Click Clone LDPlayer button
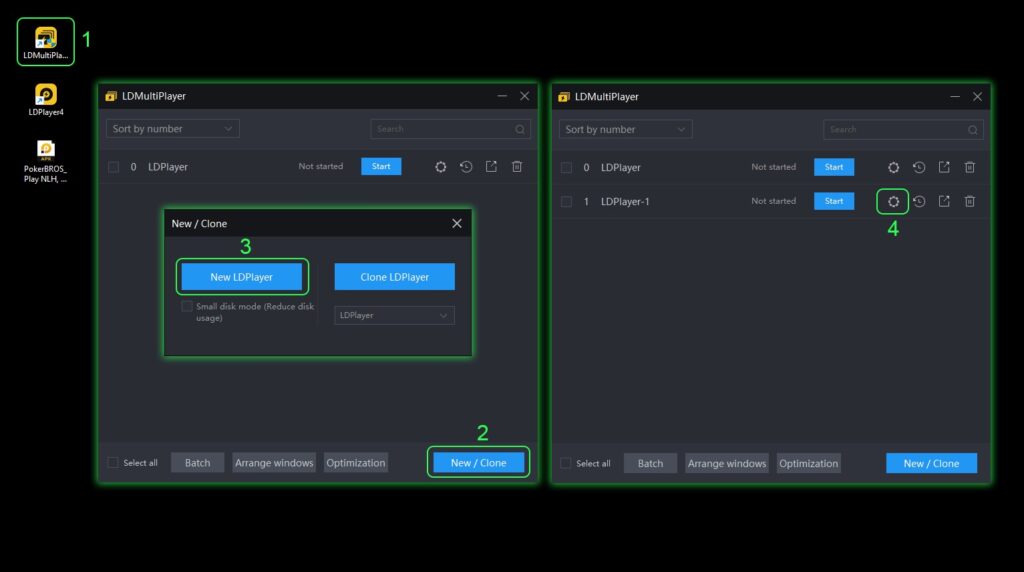The width and height of the screenshot is (1024, 572). coord(394,277)
